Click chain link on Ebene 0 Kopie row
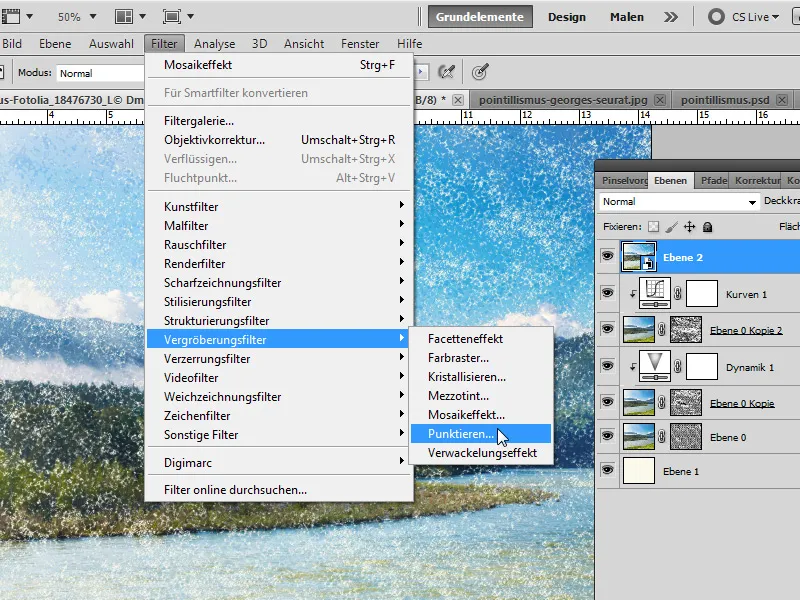This screenshot has height=600, width=800. click(x=662, y=403)
